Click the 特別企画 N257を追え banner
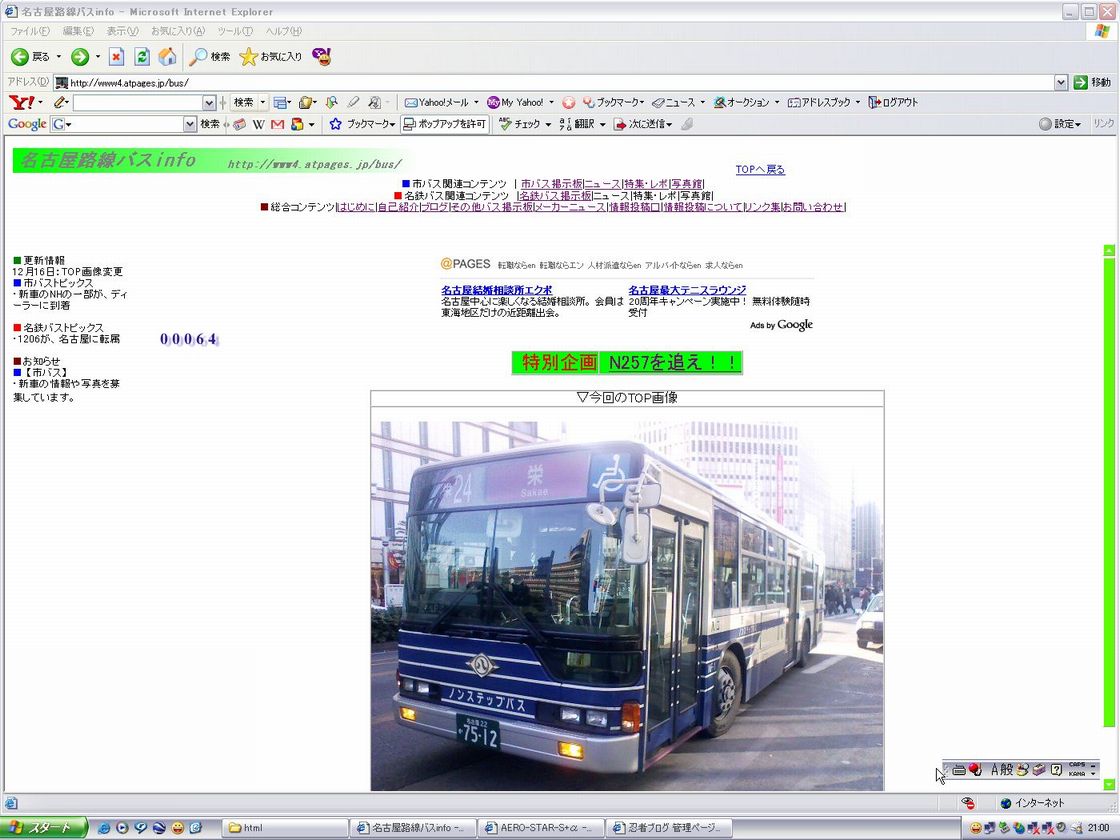1120x840 pixels. click(x=627, y=362)
